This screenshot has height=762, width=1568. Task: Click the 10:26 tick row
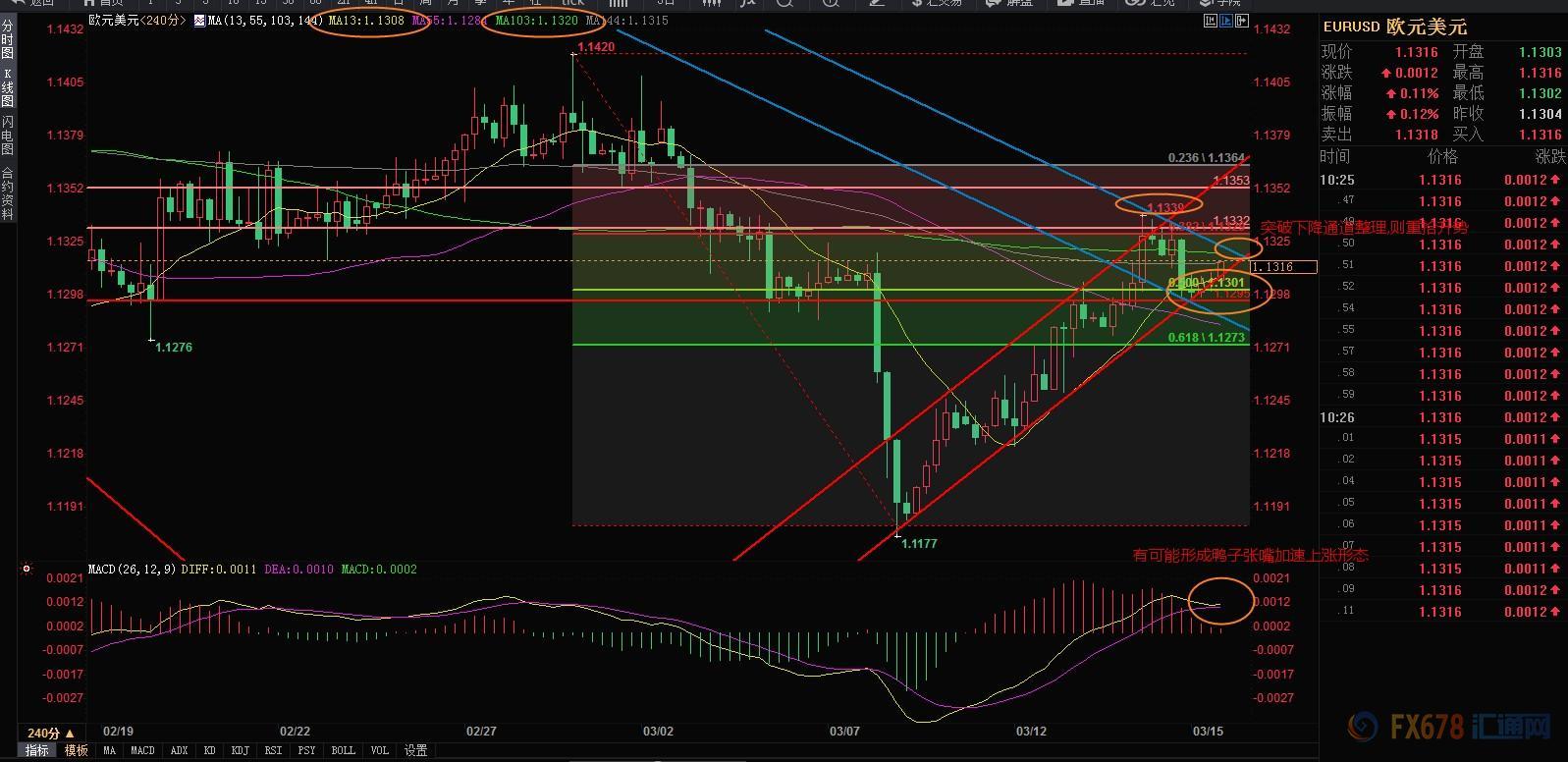(x=1441, y=417)
